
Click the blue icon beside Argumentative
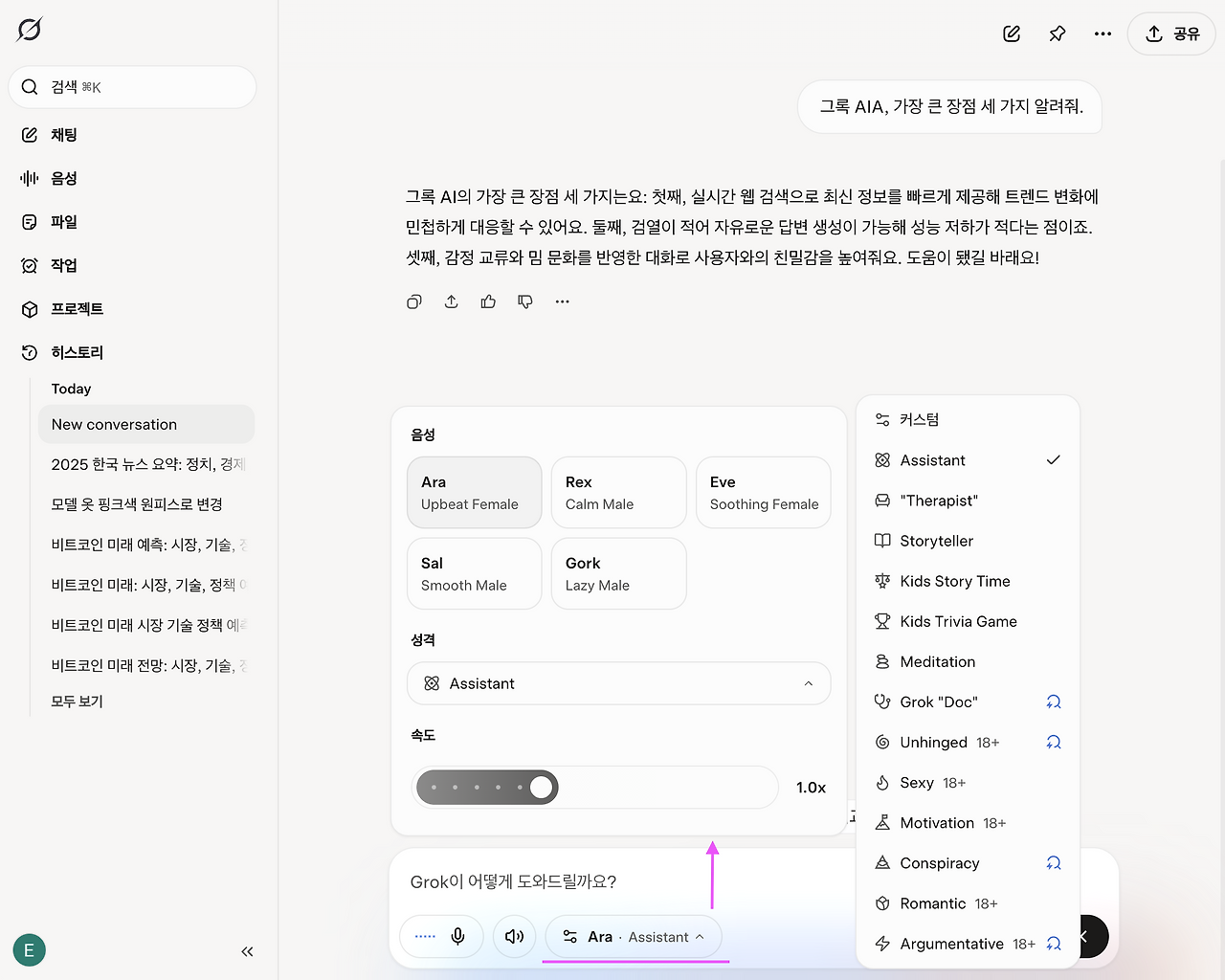click(1054, 944)
